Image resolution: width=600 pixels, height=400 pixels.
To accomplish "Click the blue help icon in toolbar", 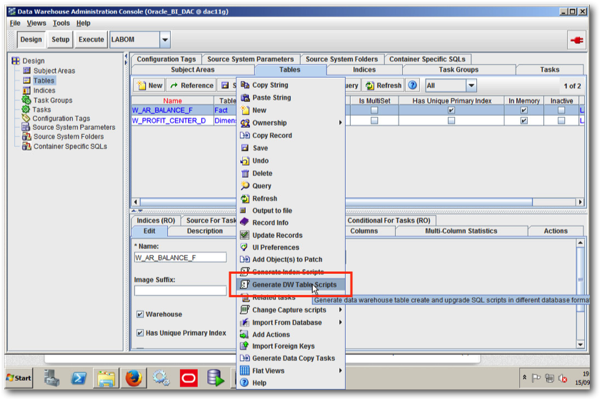I will [x=412, y=85].
